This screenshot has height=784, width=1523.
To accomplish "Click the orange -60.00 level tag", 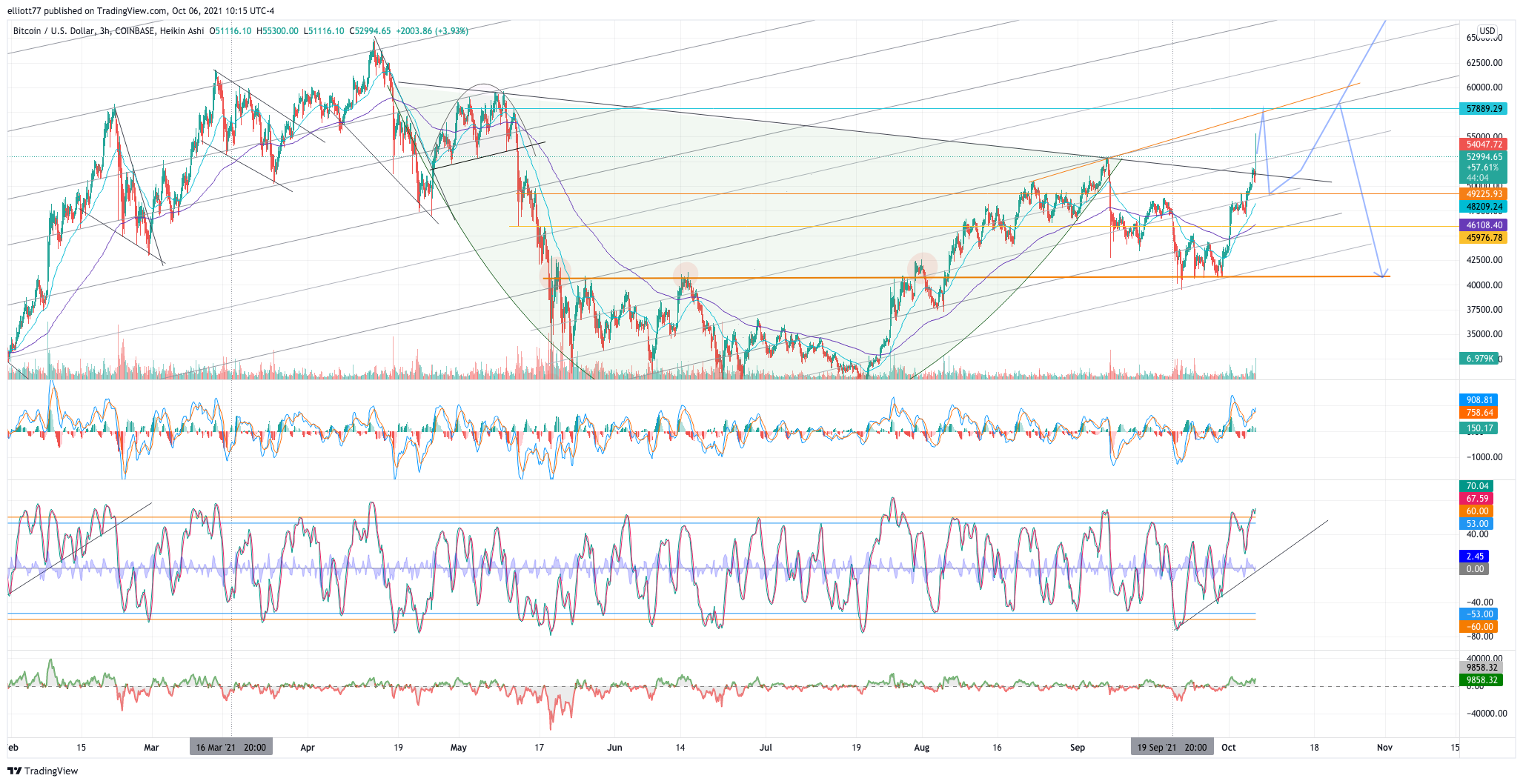I will 1479,627.
